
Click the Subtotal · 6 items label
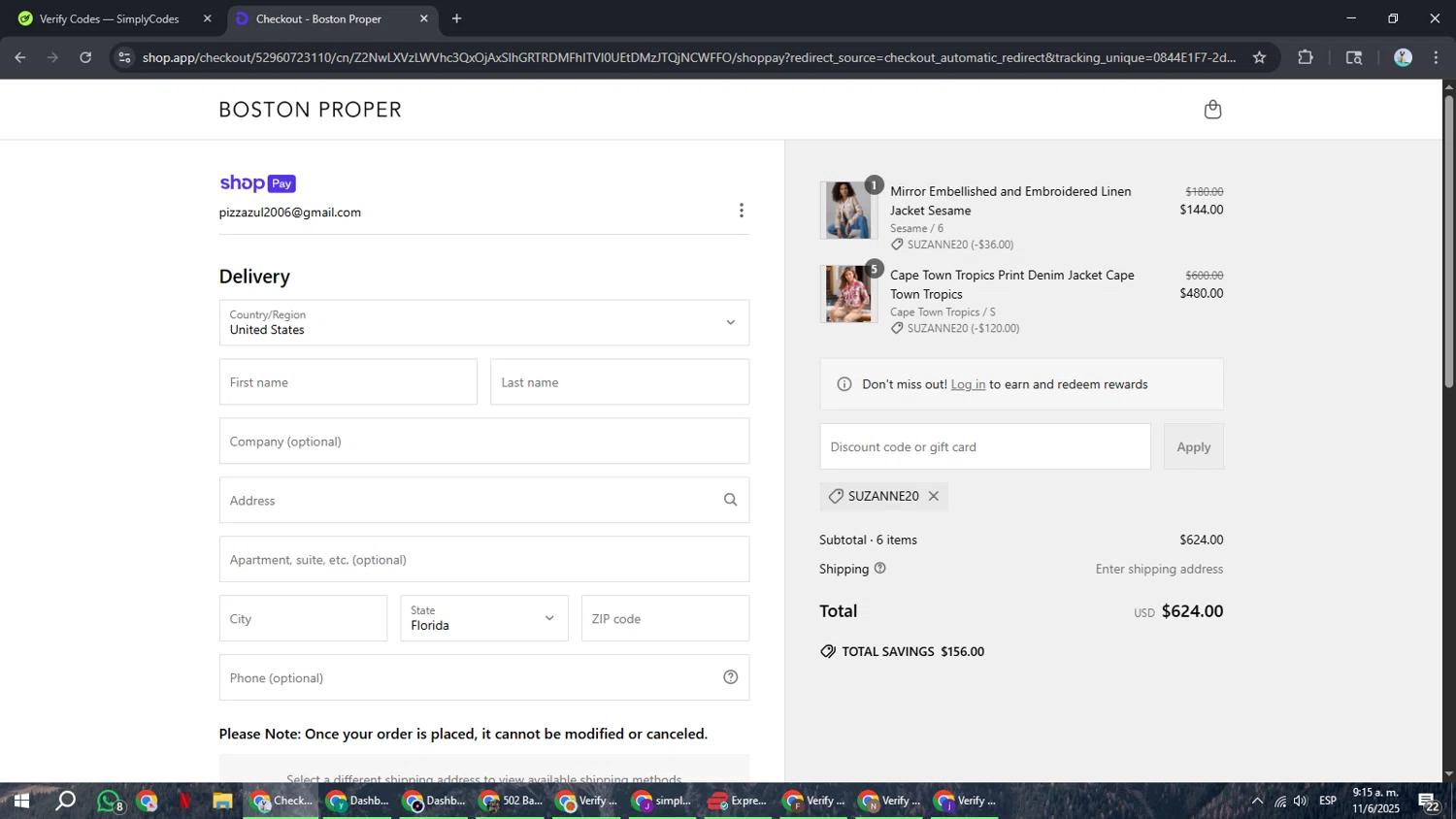(868, 540)
